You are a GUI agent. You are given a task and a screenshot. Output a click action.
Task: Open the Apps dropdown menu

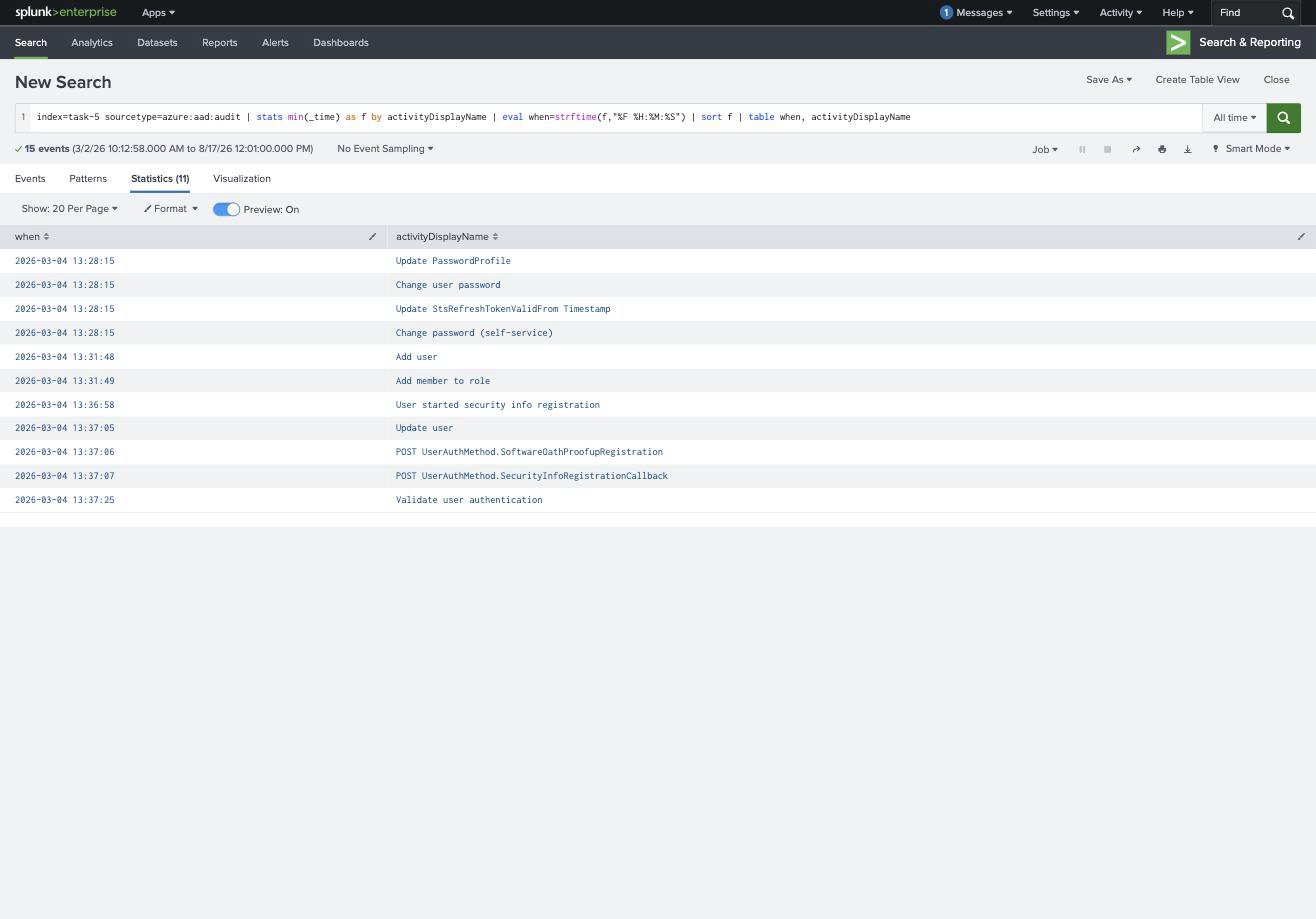158,13
